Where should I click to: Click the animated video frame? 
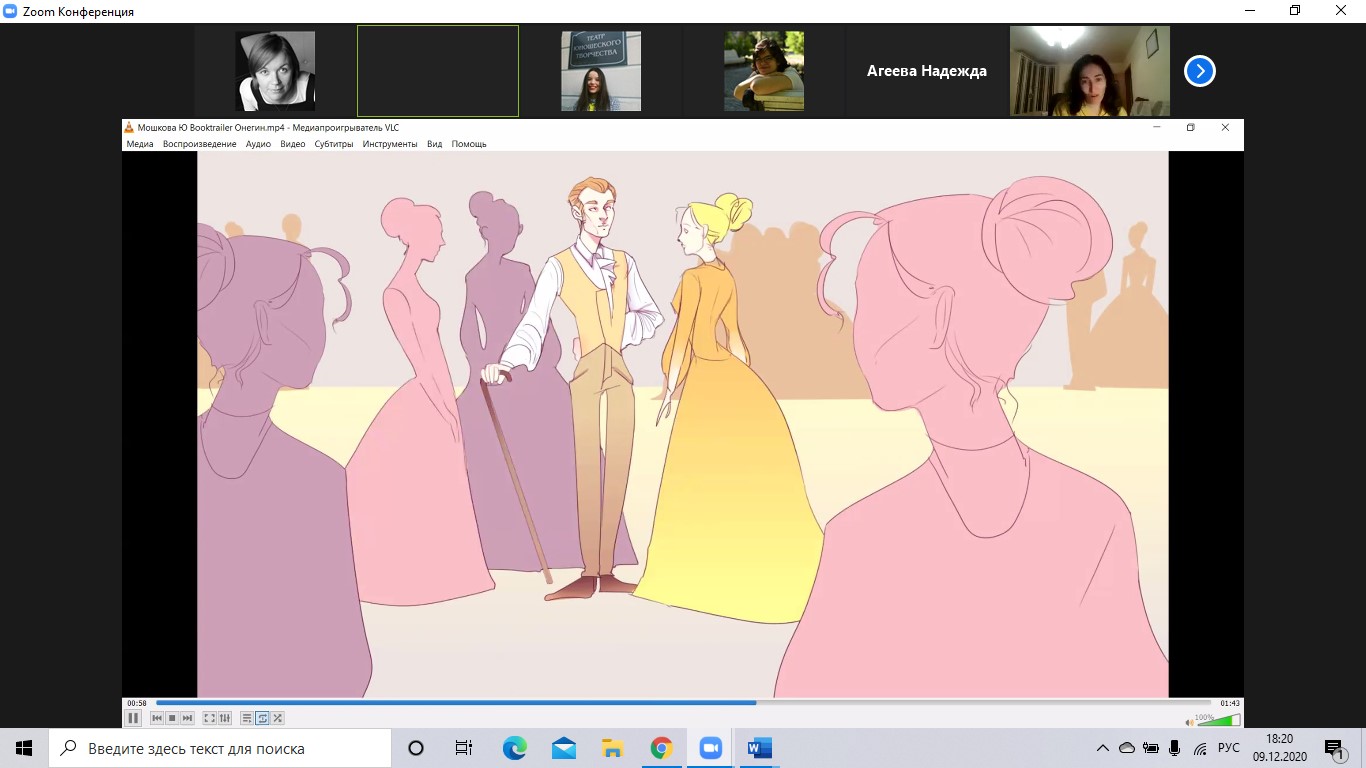tap(683, 424)
